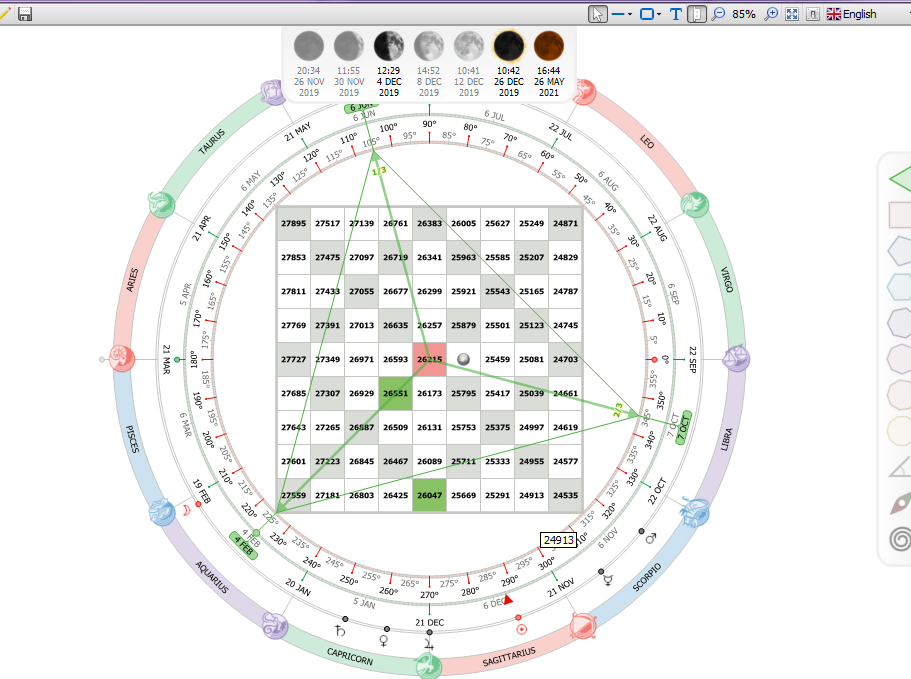Viewport: 911px width, 679px height.
Task: Select the pentagon overlay shape
Action: (x=900, y=250)
